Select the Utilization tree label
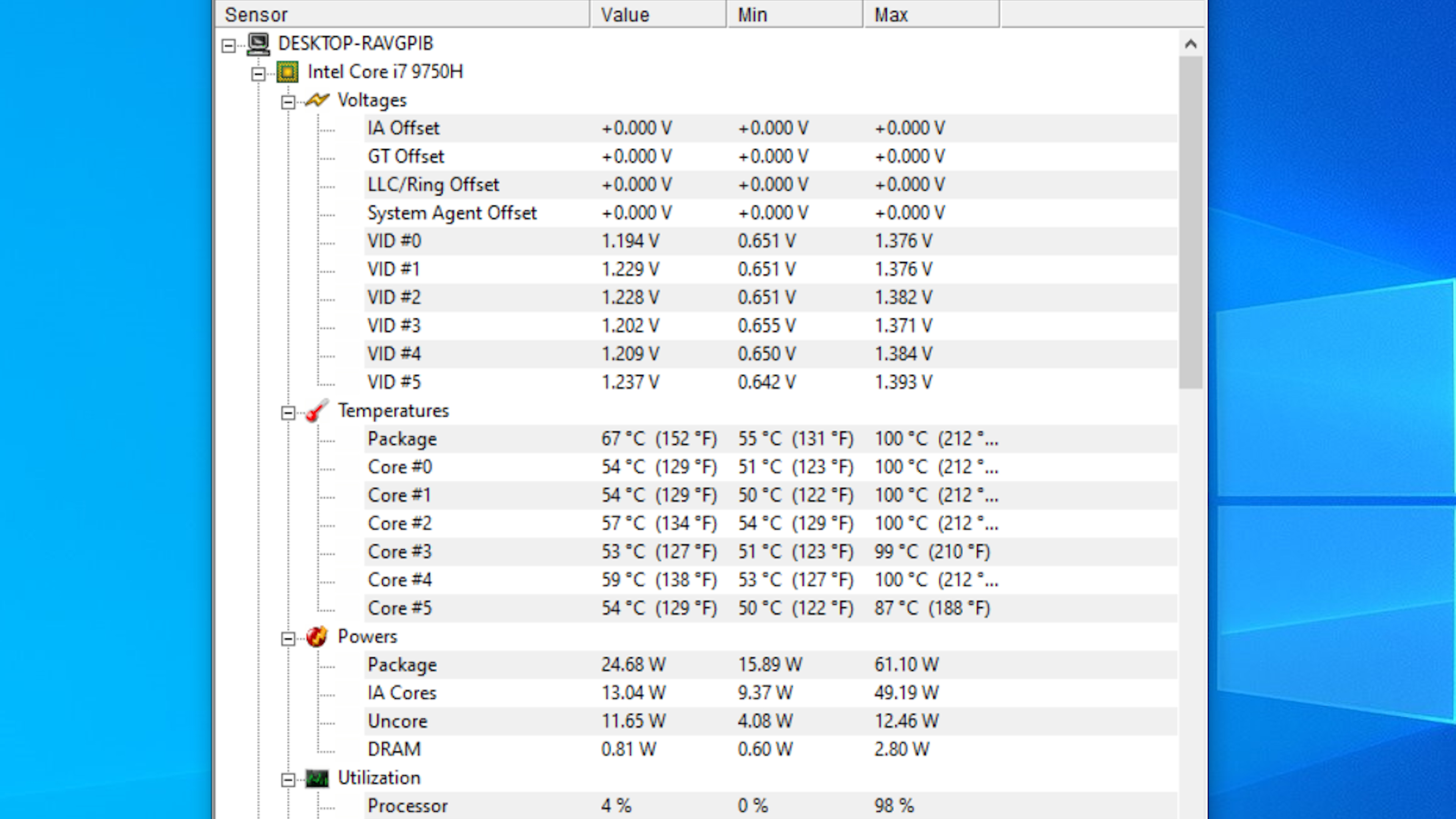The width and height of the screenshot is (1456, 819). pos(379,778)
